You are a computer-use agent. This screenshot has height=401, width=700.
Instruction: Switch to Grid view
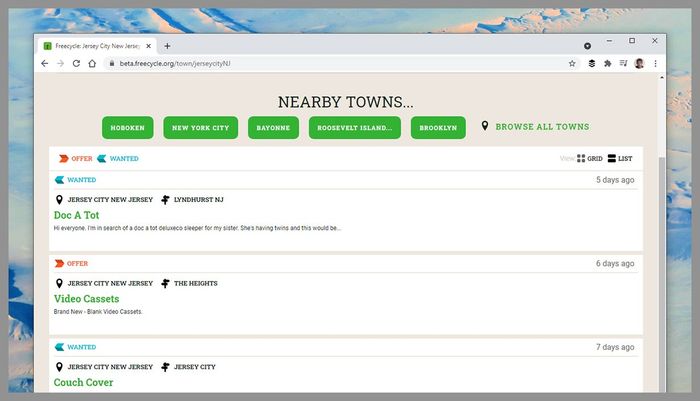589,159
